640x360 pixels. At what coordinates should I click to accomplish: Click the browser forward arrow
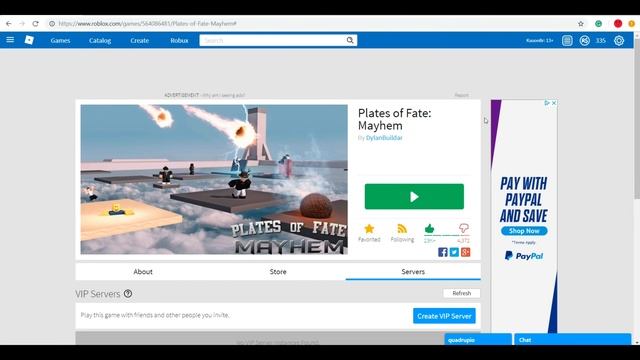[x=22, y=24]
